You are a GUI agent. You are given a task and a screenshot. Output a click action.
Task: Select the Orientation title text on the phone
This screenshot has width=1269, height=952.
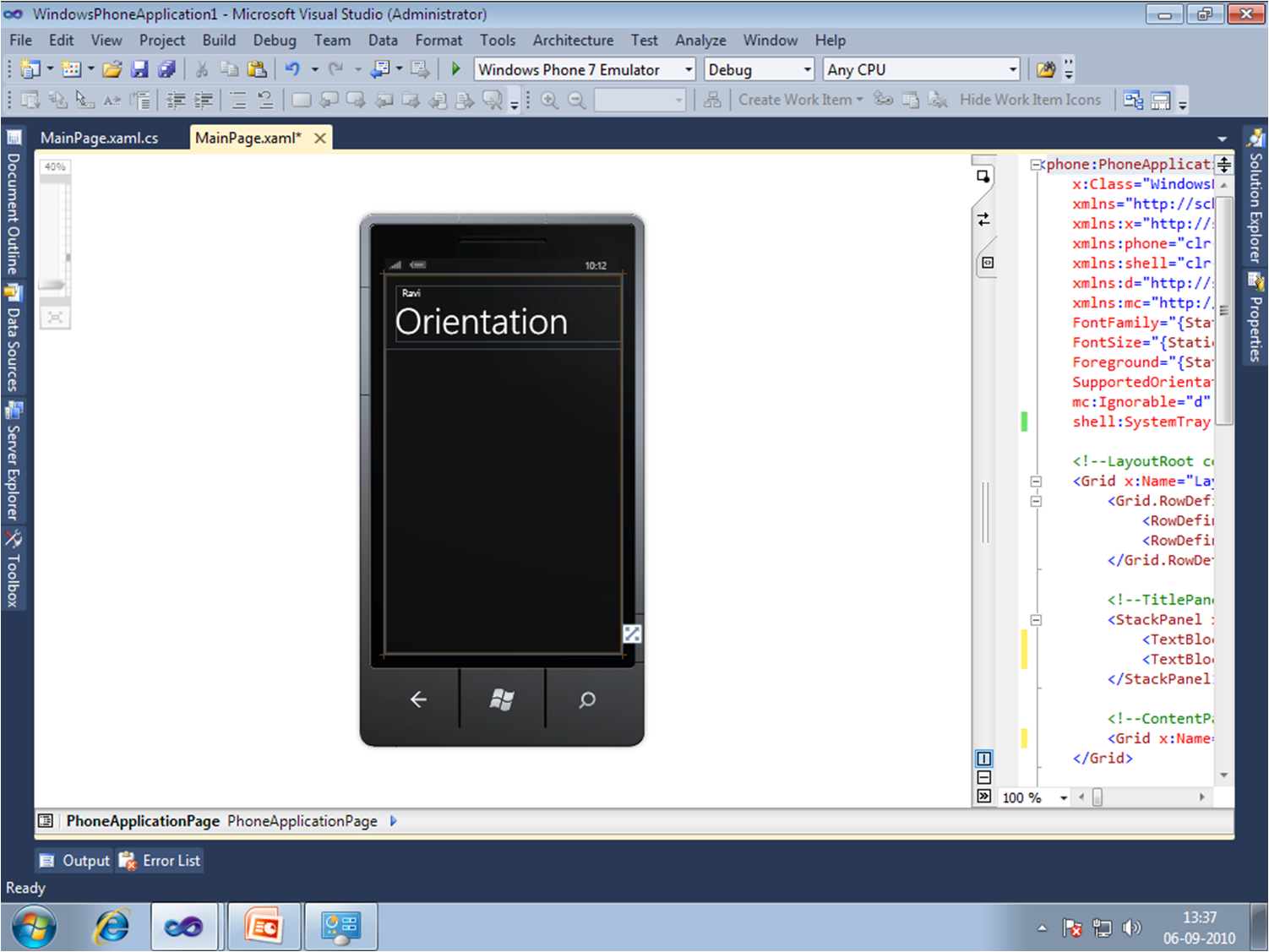pyautogui.click(x=481, y=322)
